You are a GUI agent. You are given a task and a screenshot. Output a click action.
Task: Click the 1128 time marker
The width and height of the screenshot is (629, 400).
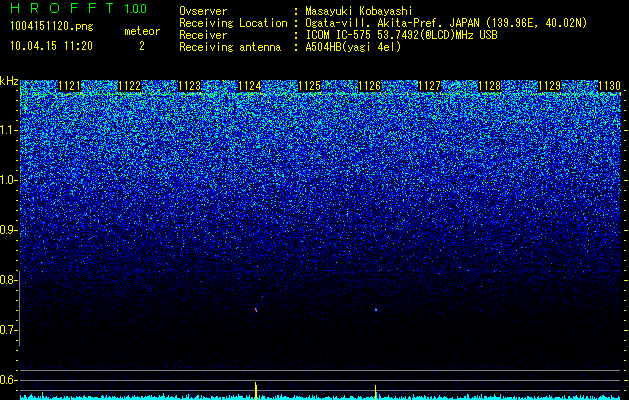point(490,86)
